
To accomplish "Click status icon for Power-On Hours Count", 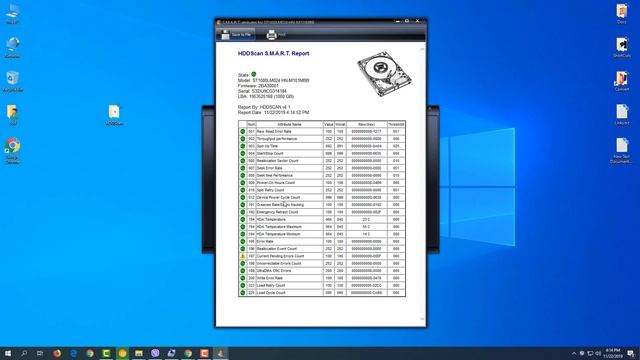I will (x=242, y=183).
